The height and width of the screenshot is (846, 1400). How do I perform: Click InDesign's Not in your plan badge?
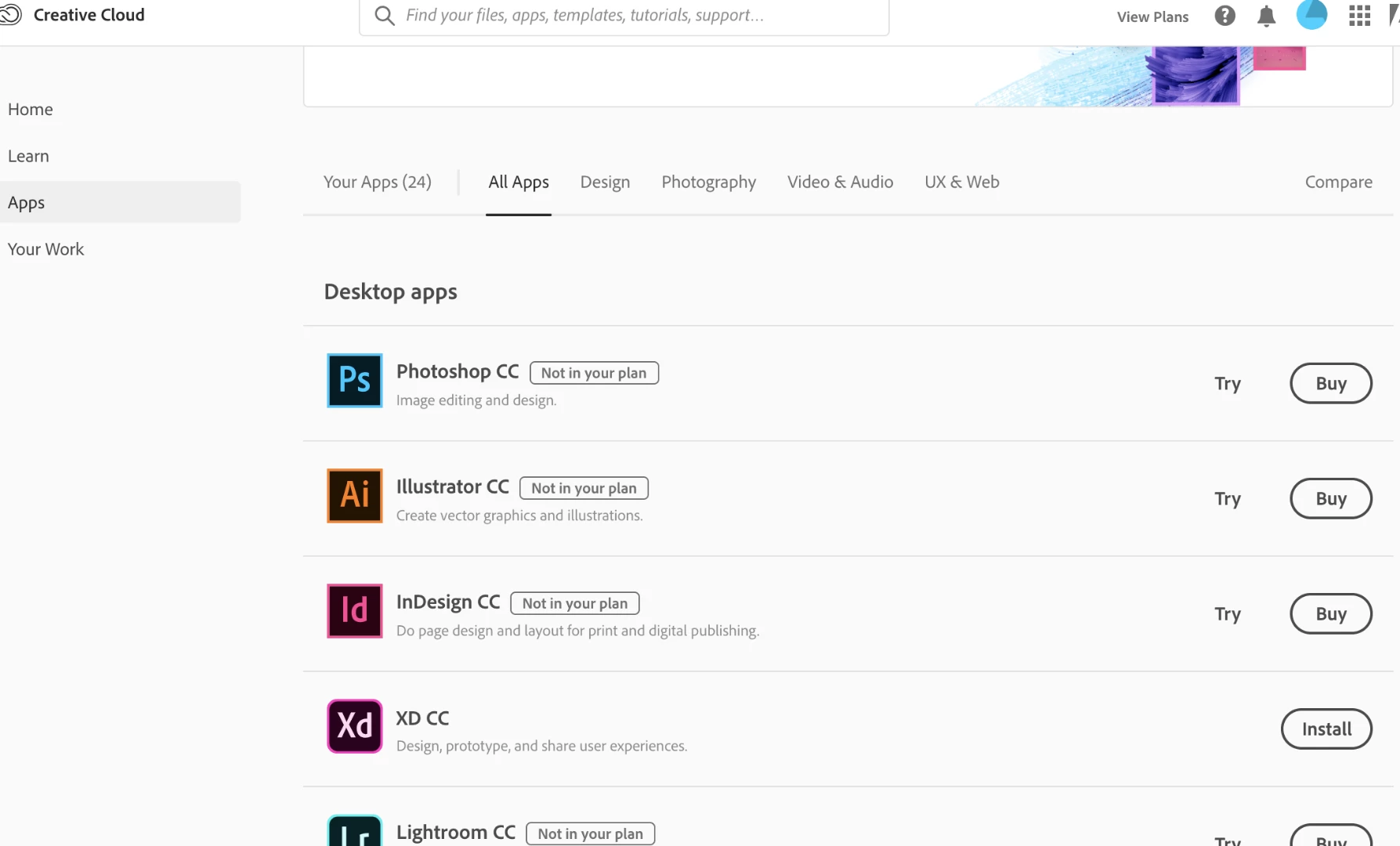(575, 603)
